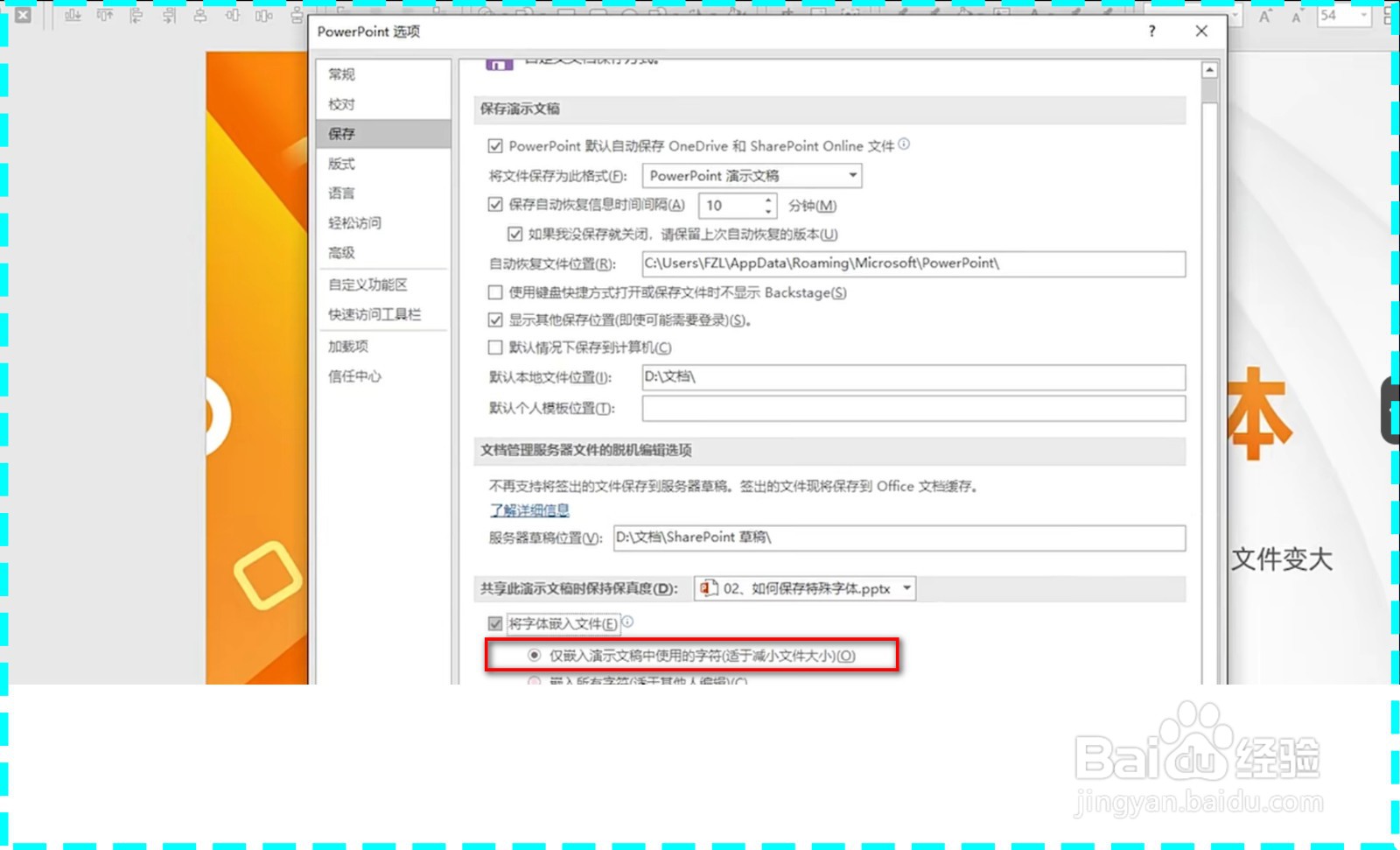The image size is (1400, 850).
Task: Open help with the question mark button
Action: [x=1151, y=31]
